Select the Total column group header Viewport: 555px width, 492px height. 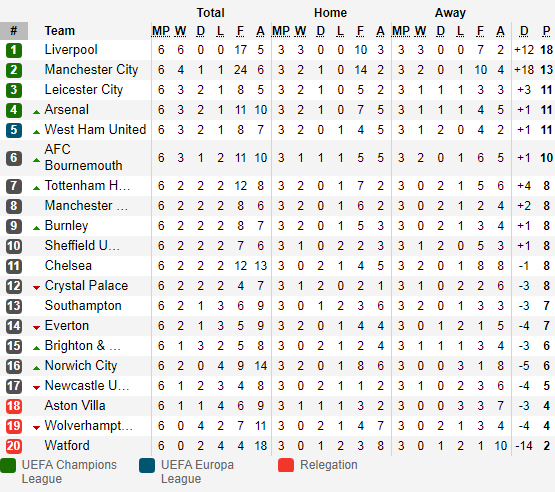click(210, 13)
